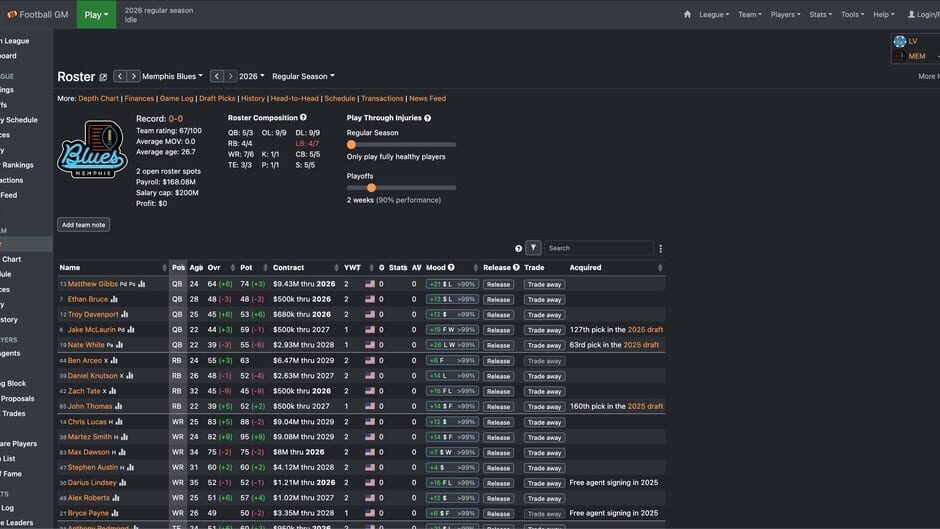Open the green Play dropdown
Viewport: 940px width, 529px height.
97,15
